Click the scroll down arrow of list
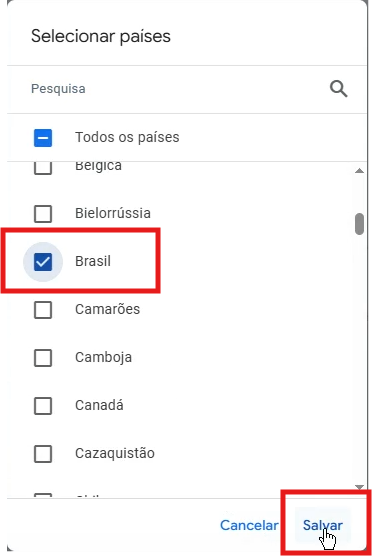Image resolution: width=373 pixels, height=557 pixels. click(x=360, y=487)
